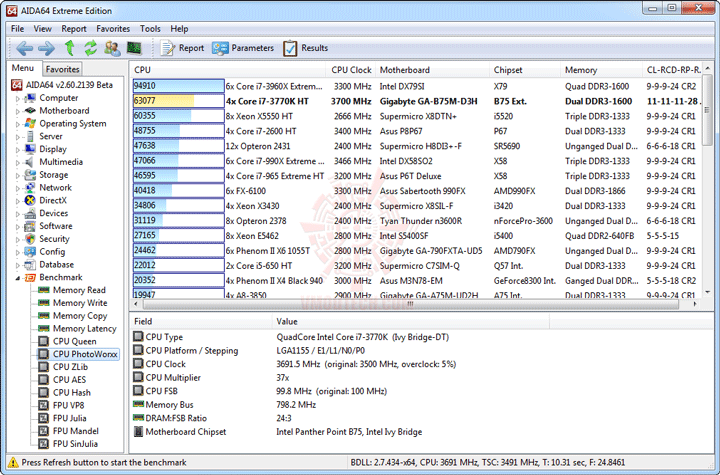Select Memory Copy benchmark
The width and height of the screenshot is (720, 475).
click(80, 316)
